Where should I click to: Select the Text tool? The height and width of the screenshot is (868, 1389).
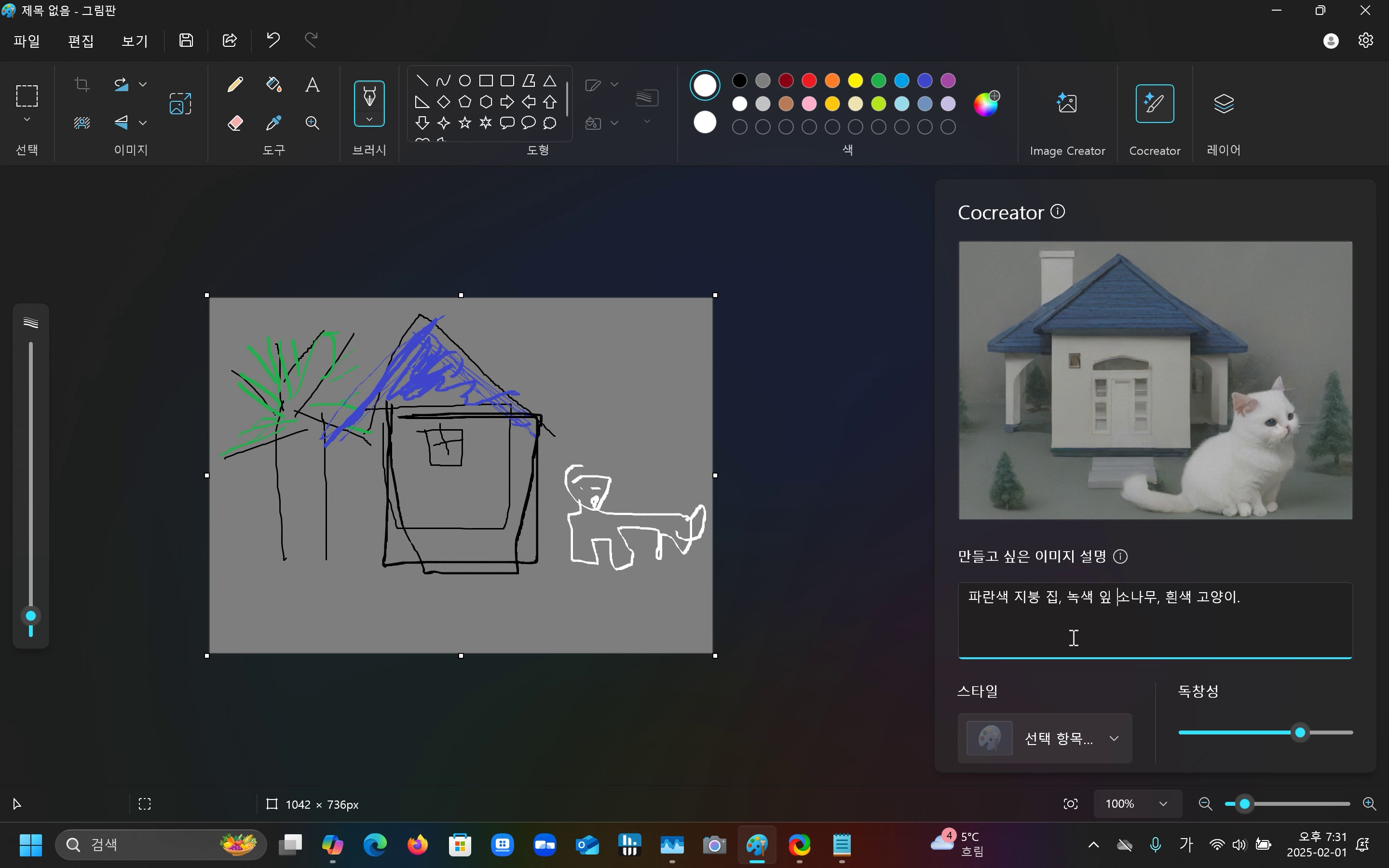[312, 85]
